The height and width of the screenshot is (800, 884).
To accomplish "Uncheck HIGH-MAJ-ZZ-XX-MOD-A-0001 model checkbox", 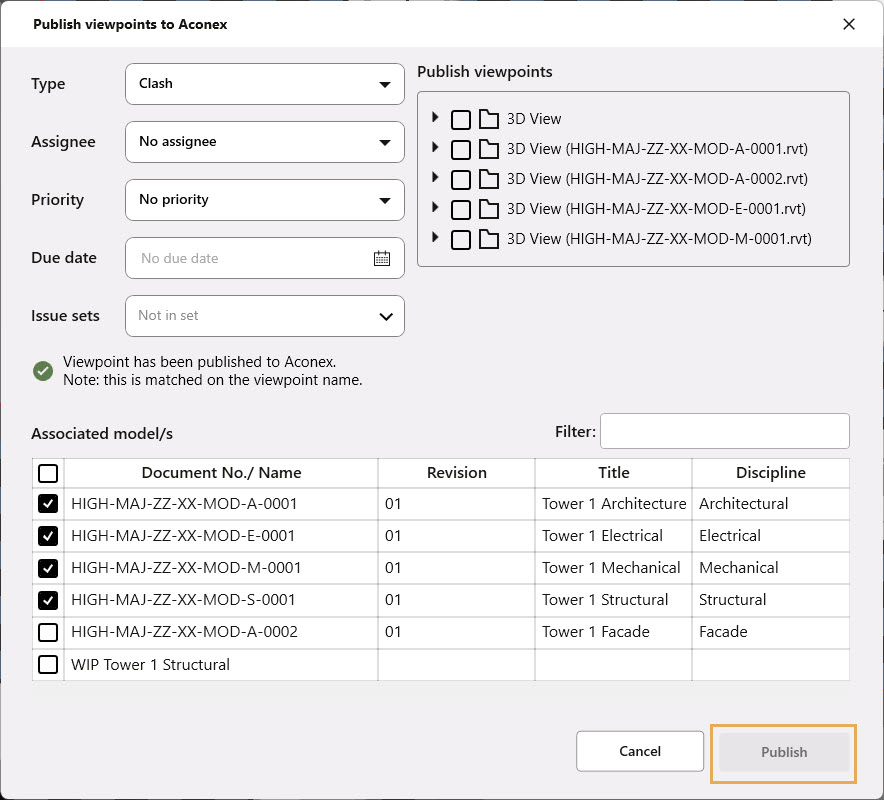I will tap(48, 504).
